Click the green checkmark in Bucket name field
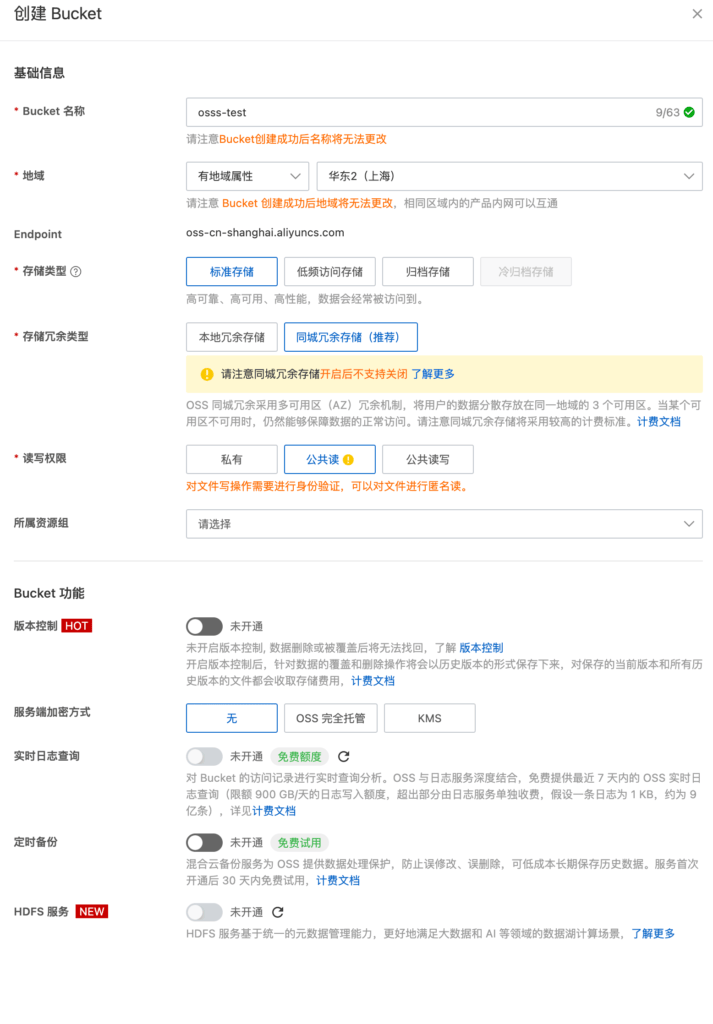 point(689,113)
